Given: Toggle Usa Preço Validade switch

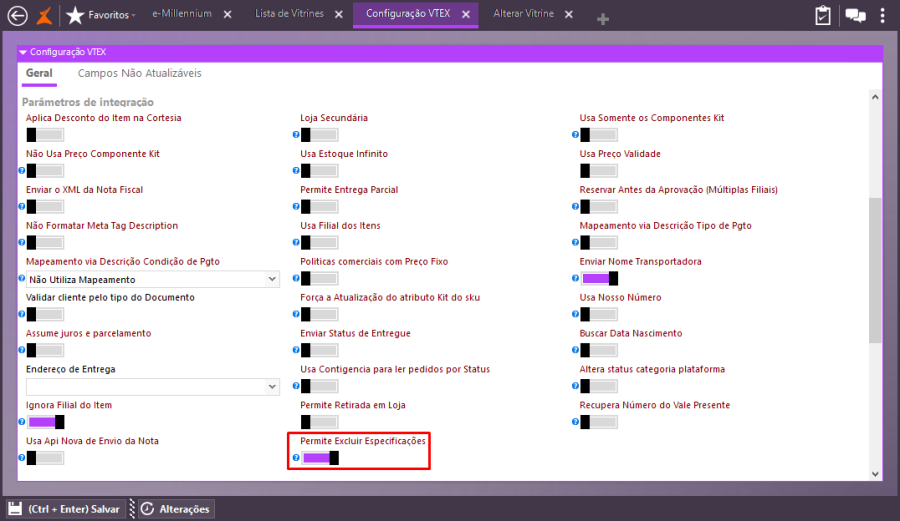Looking at the screenshot, I should (x=599, y=170).
